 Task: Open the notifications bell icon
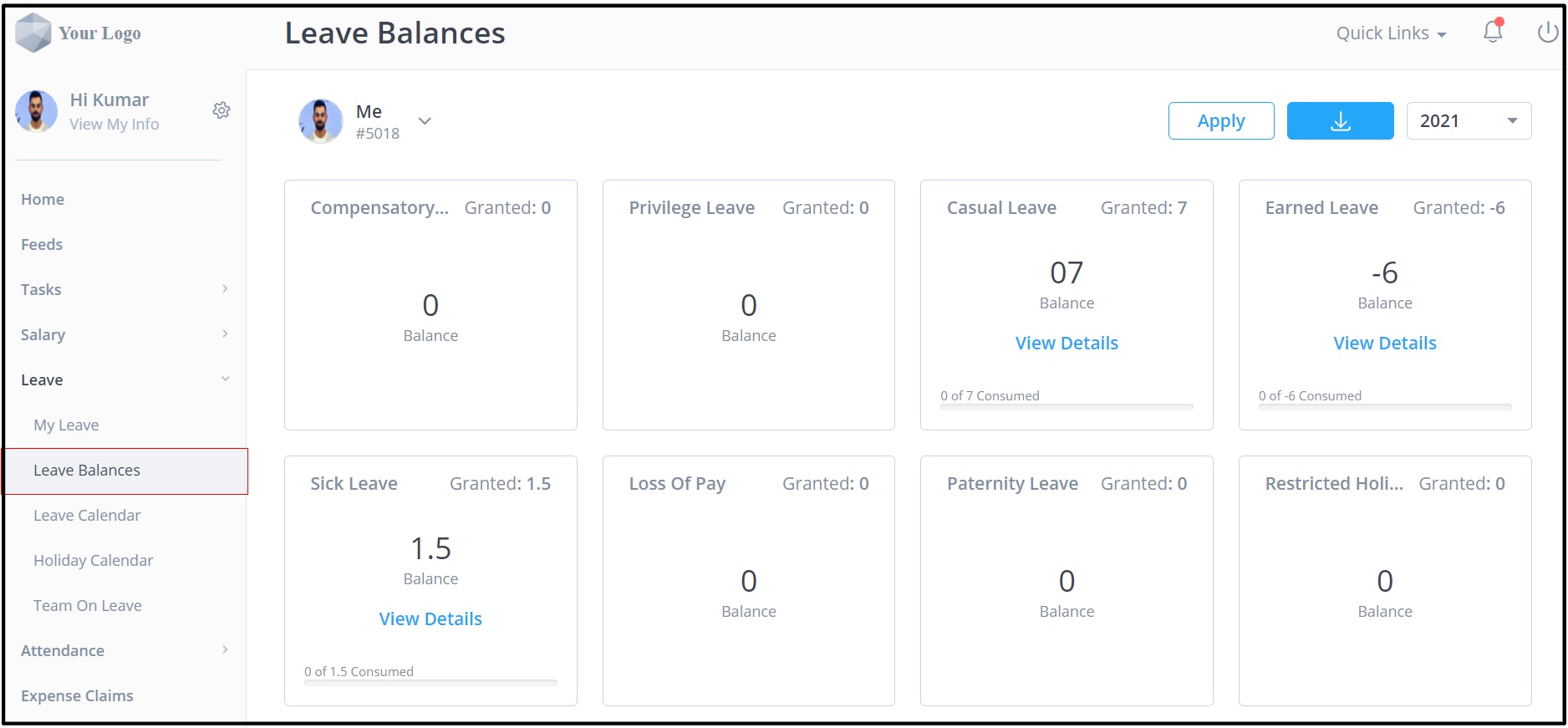1493,32
